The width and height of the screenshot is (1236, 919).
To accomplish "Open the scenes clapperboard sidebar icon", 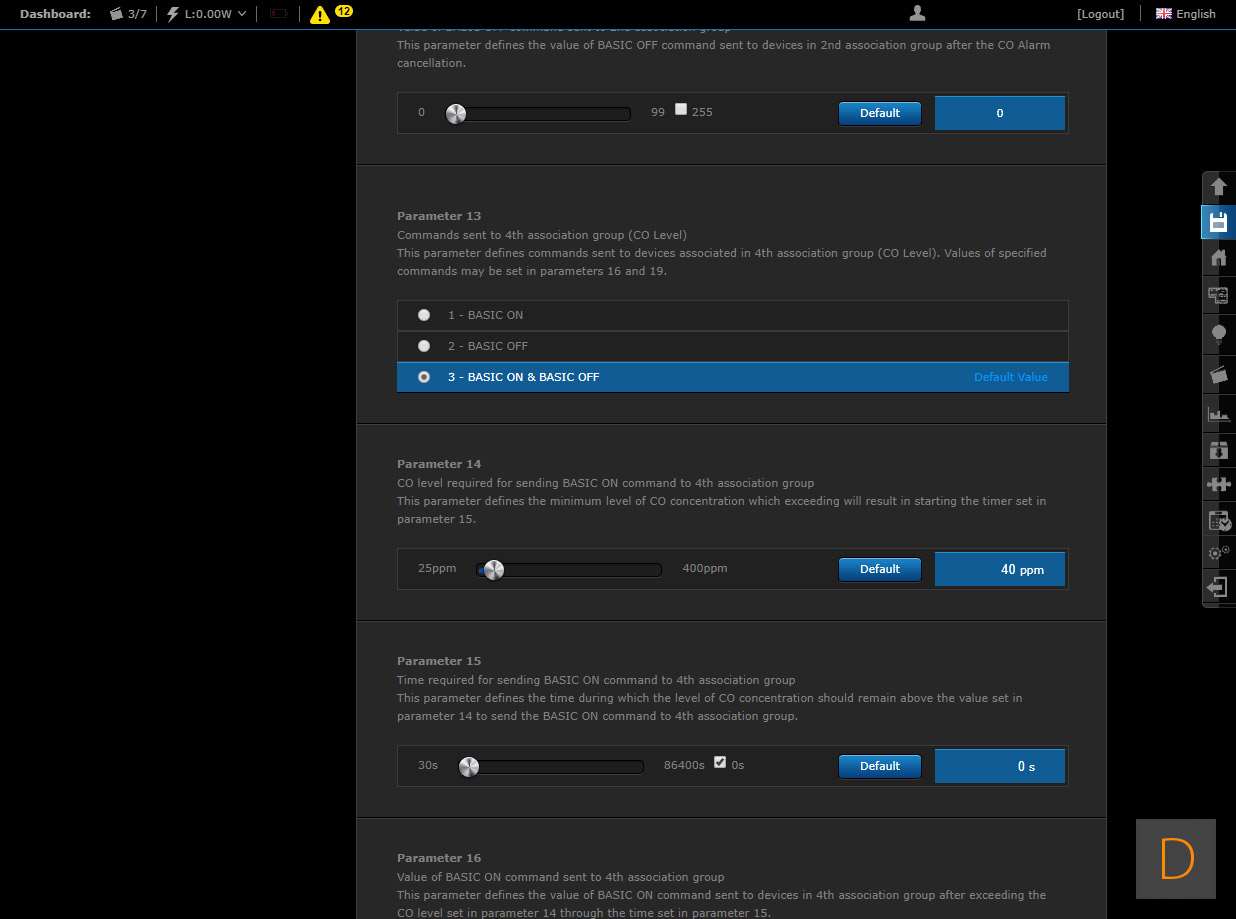I will pyautogui.click(x=1218, y=374).
